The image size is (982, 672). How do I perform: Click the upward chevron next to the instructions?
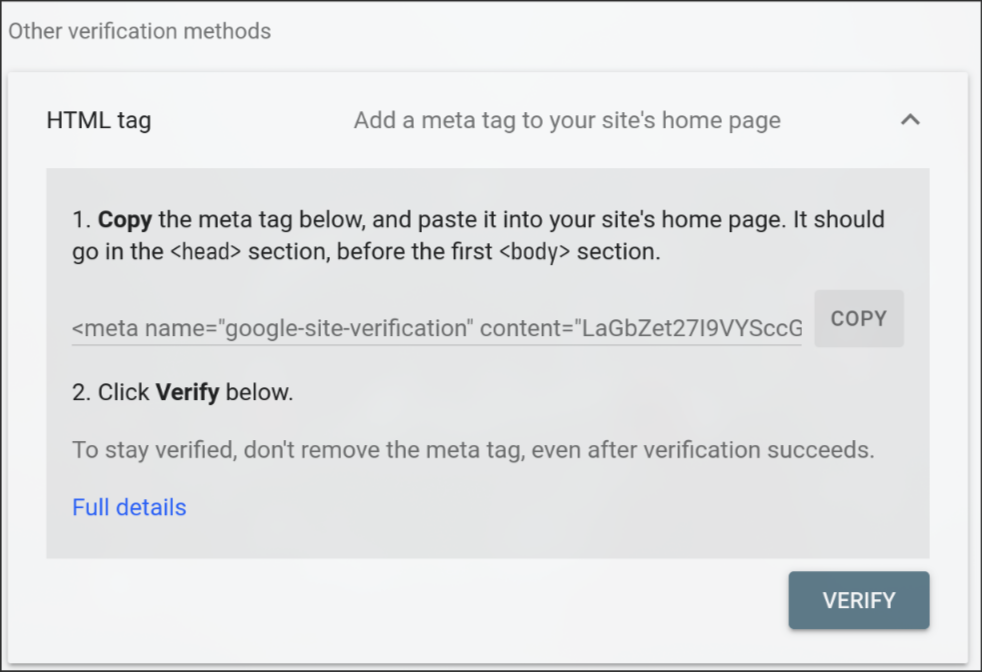pyautogui.click(x=910, y=119)
